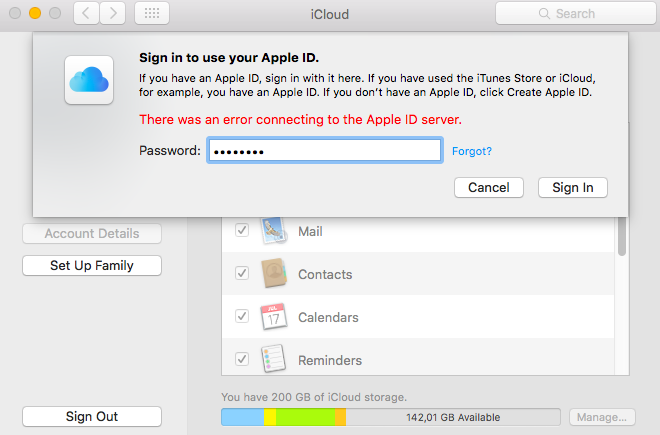
Task: Focus the Password input field
Action: pos(325,150)
